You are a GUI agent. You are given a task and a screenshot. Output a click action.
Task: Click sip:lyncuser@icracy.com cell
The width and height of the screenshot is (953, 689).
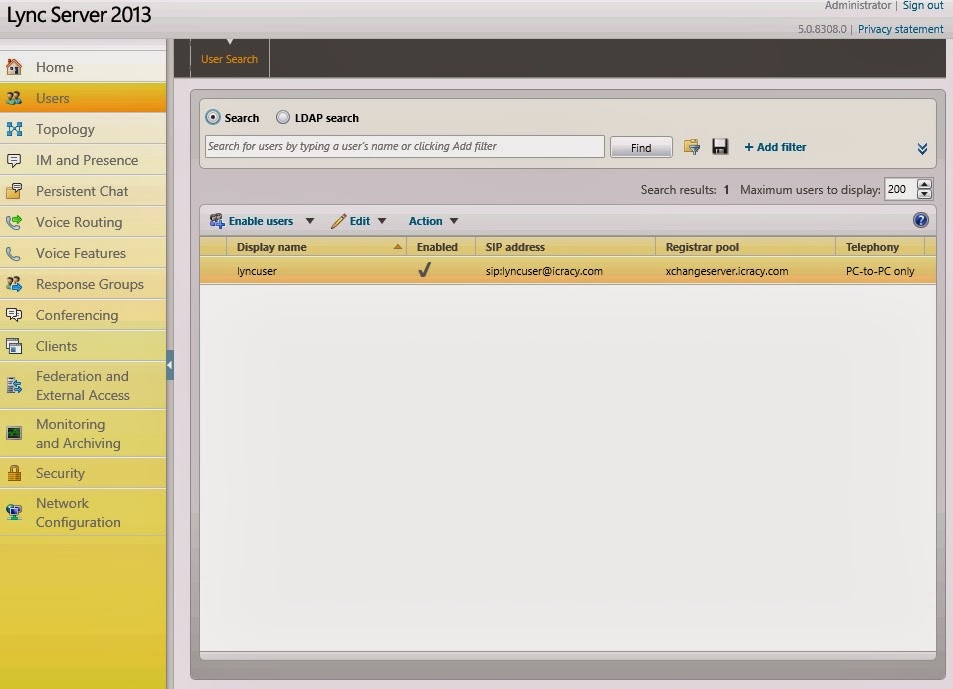544,271
